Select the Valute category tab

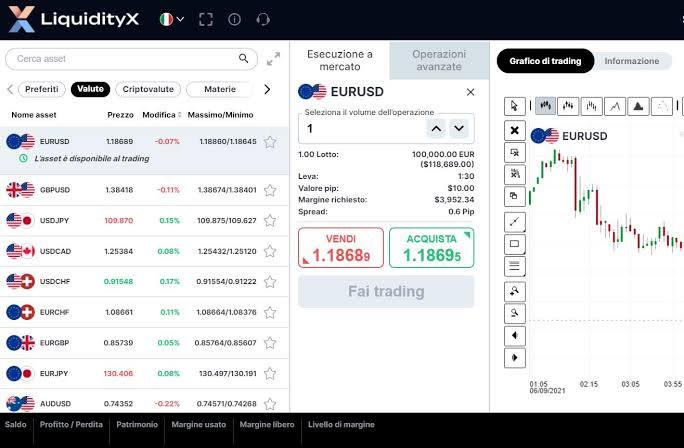click(90, 89)
